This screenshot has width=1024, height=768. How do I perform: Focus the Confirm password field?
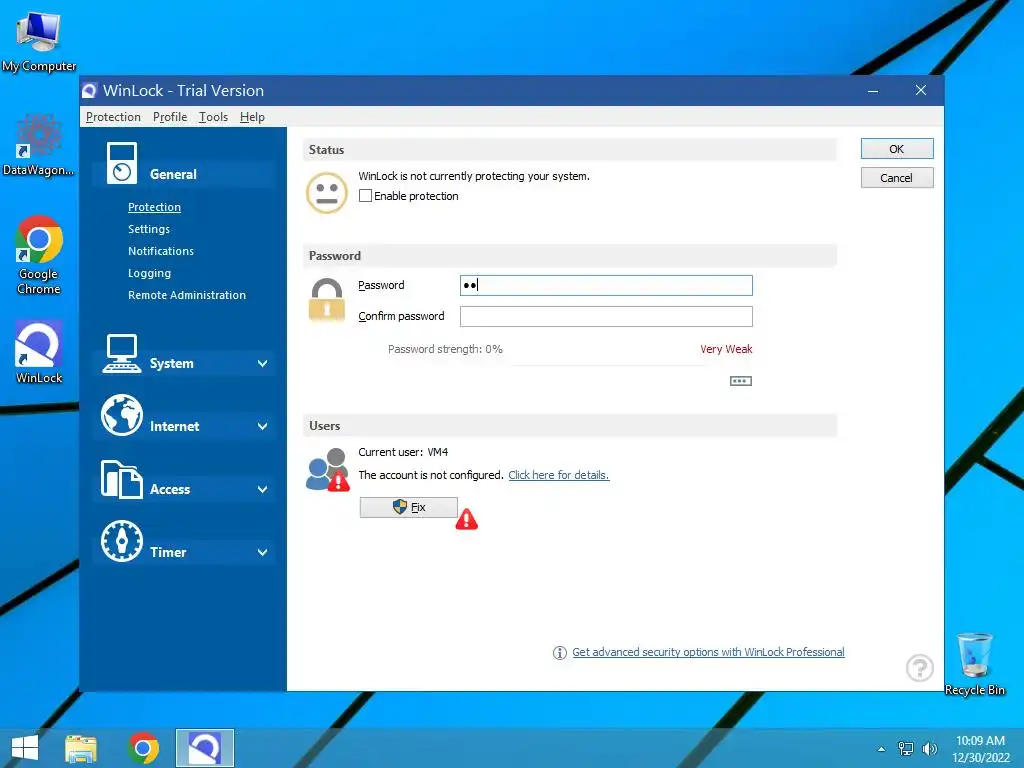coord(606,316)
